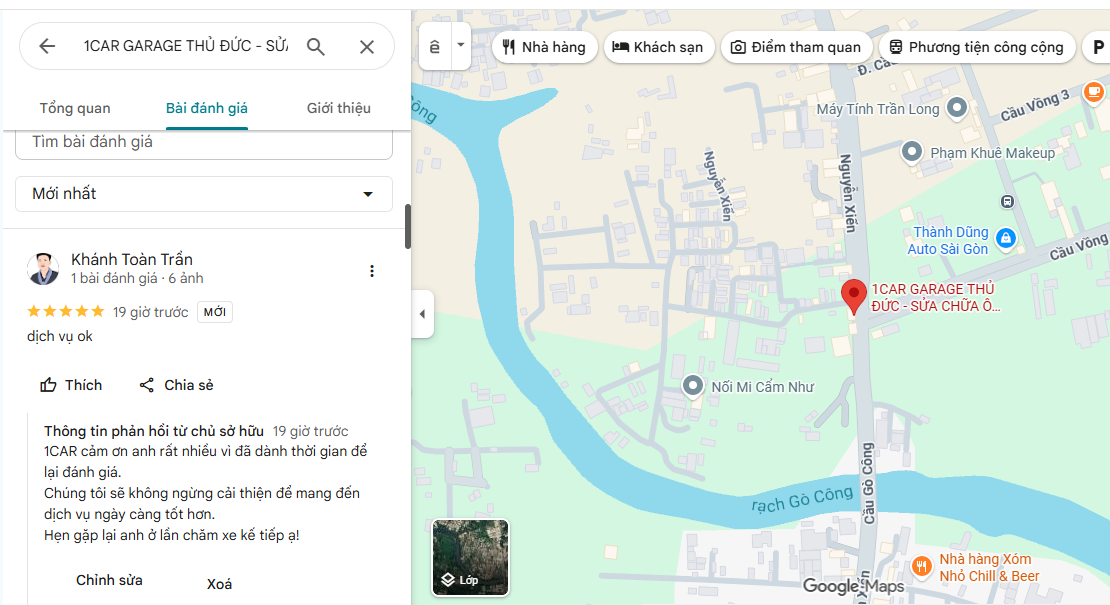Open the Tổng quan tab
Image resolution: width=1110 pixels, height=605 pixels.
[75, 108]
